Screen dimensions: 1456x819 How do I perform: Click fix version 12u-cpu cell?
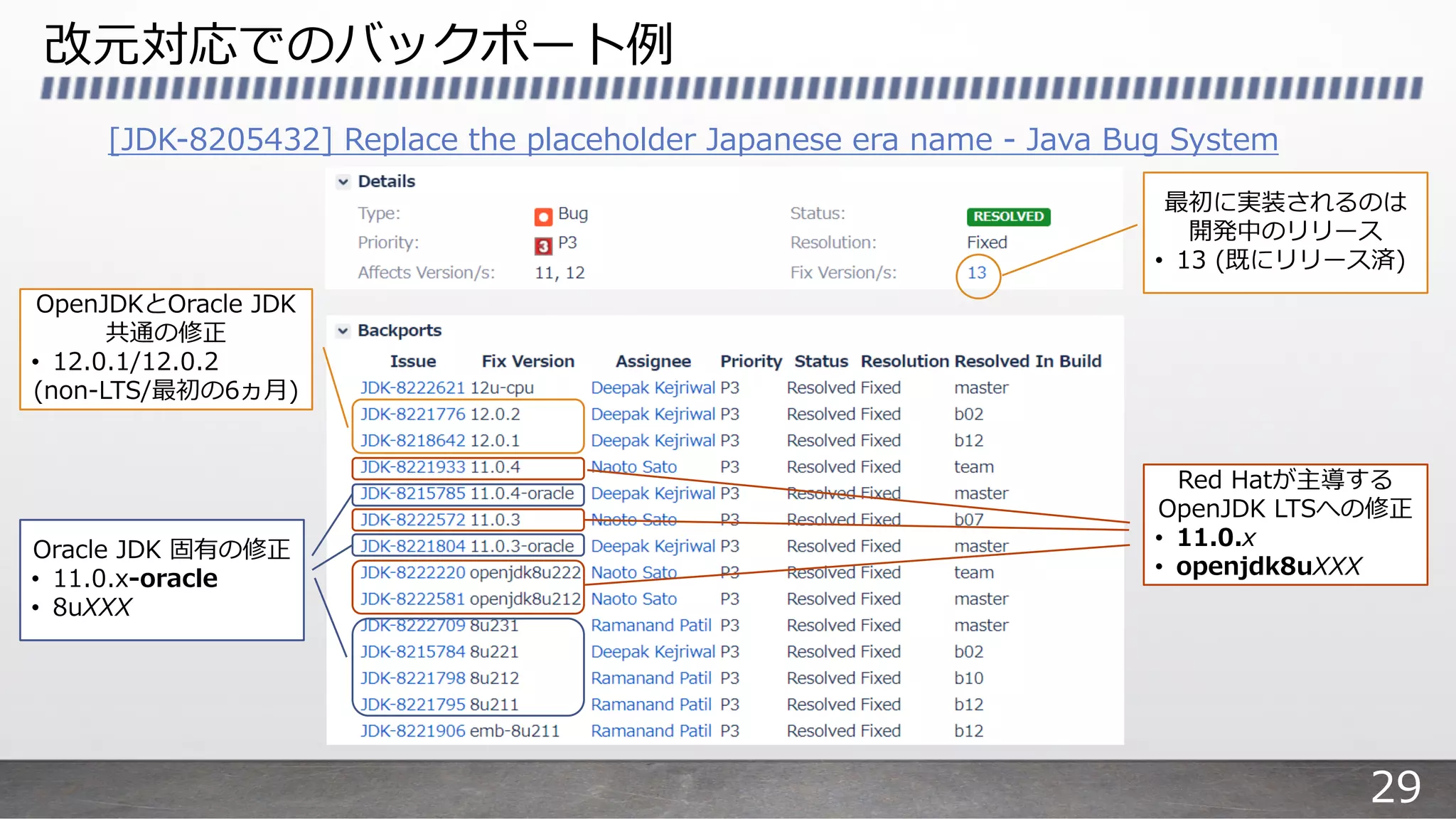[502, 388]
